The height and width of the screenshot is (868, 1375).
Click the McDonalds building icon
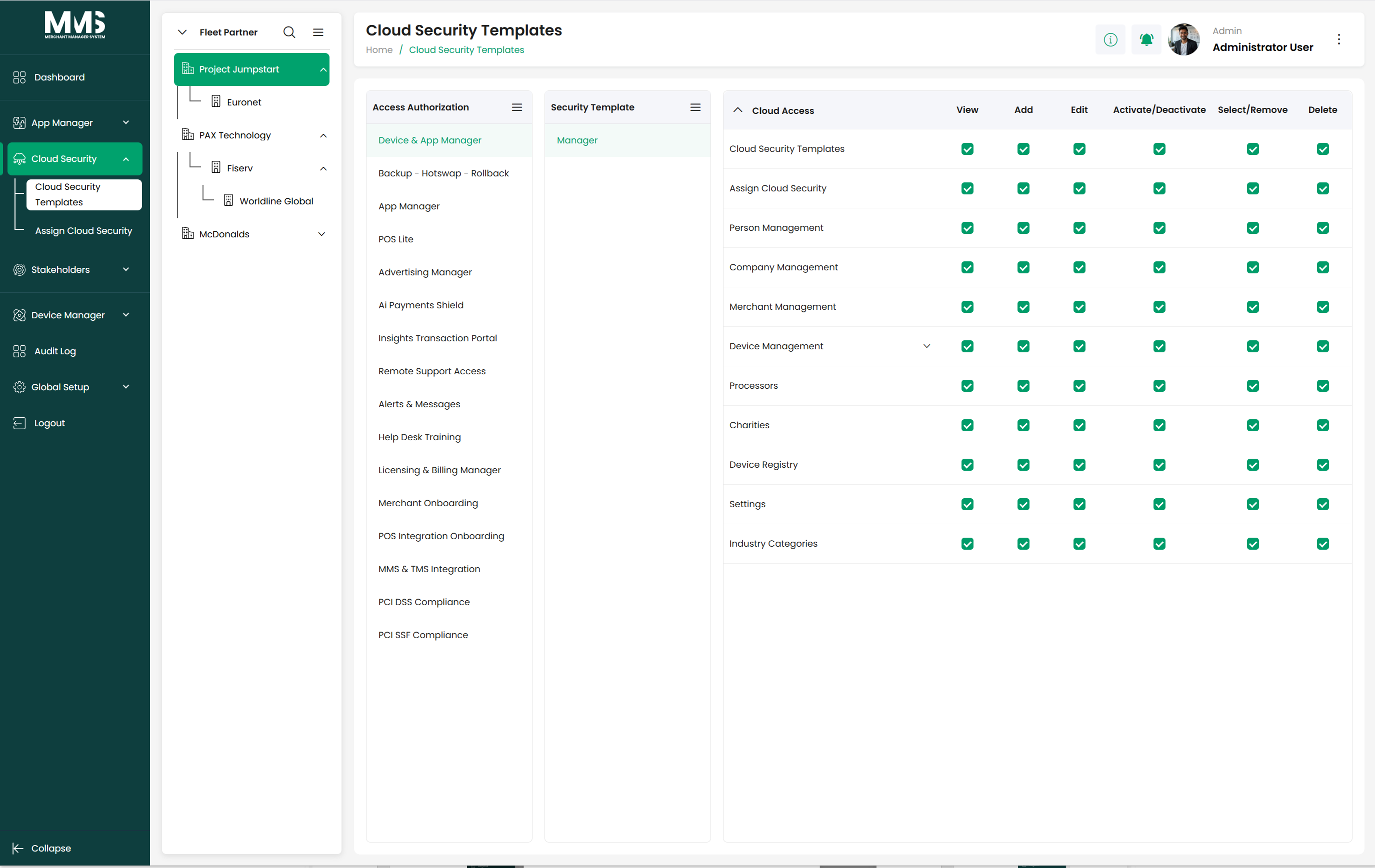188,233
